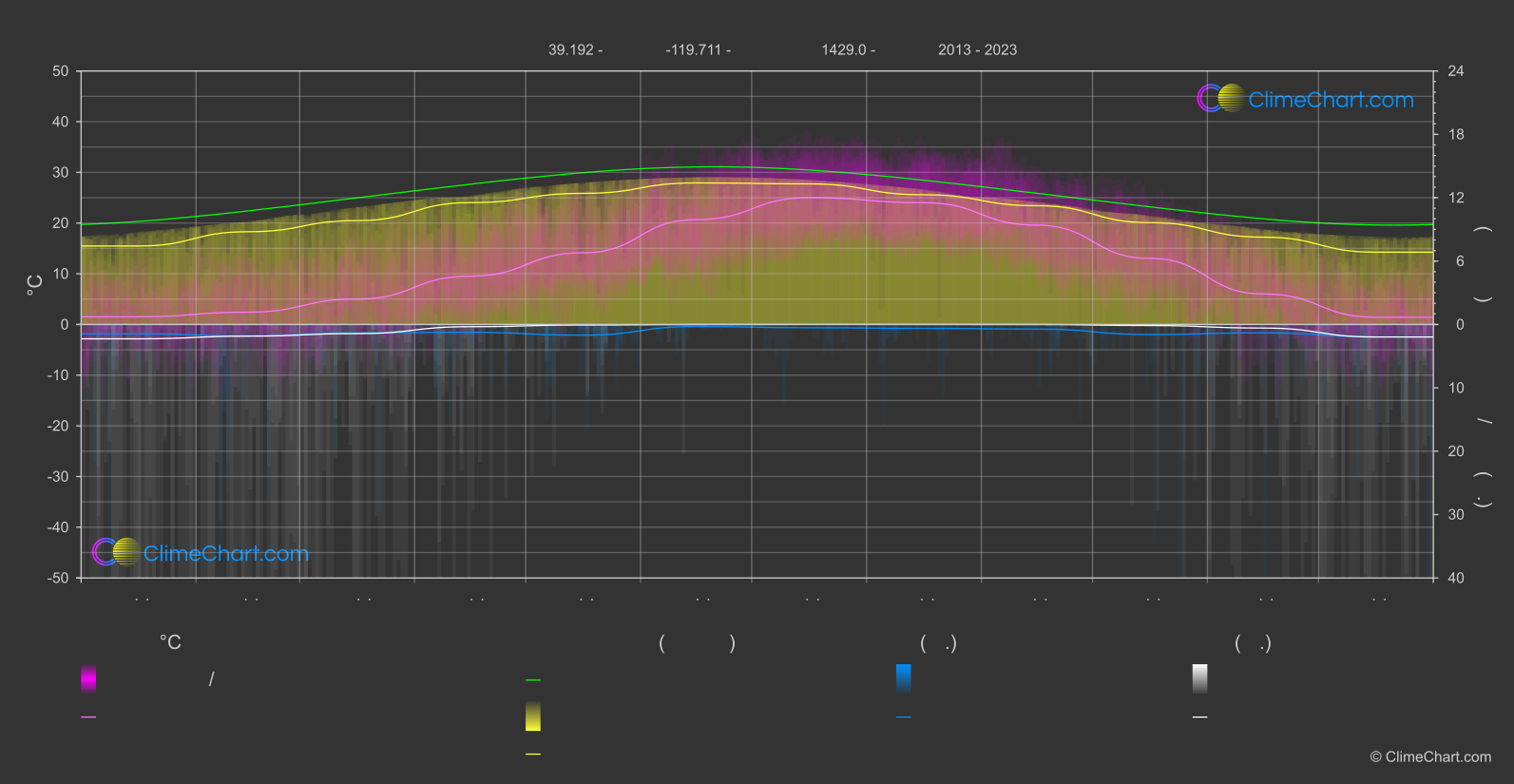
Task: Click the latitude value 39.192
Action: click(570, 49)
